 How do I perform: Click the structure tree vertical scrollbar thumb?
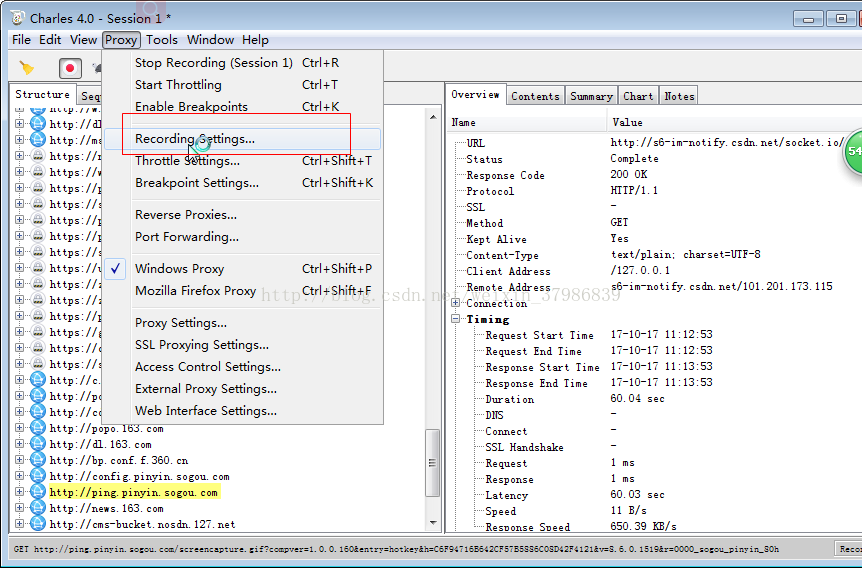tap(433, 462)
